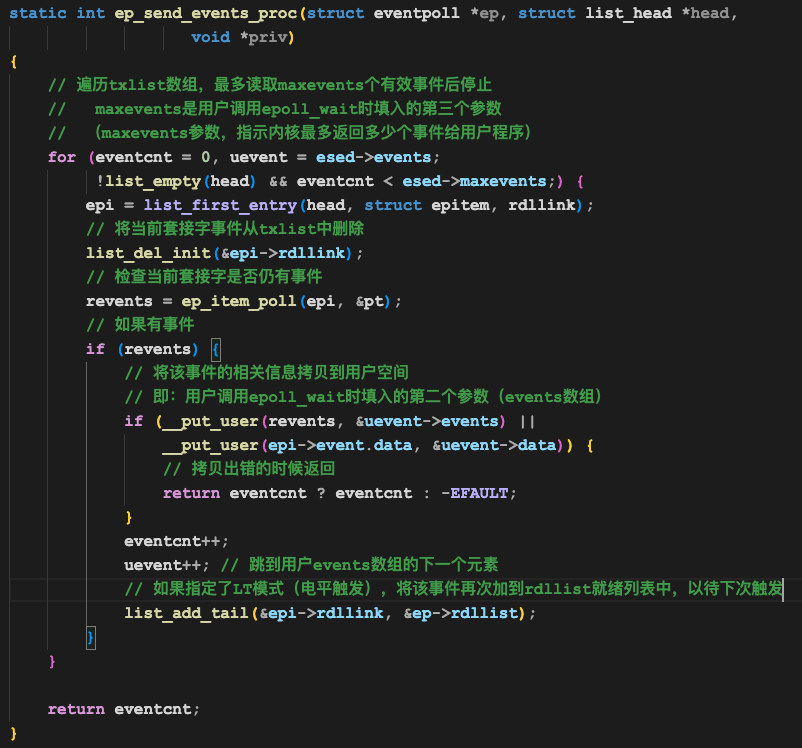
Task: Click the final return eventcnt statement
Action: (124, 709)
